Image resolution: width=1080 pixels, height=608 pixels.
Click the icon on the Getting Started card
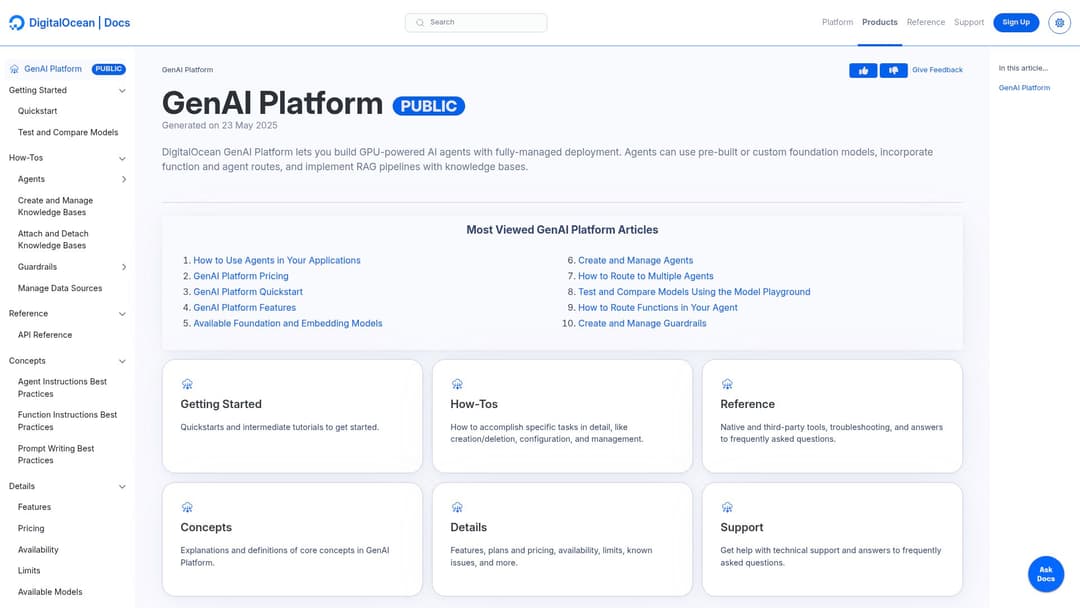187,384
